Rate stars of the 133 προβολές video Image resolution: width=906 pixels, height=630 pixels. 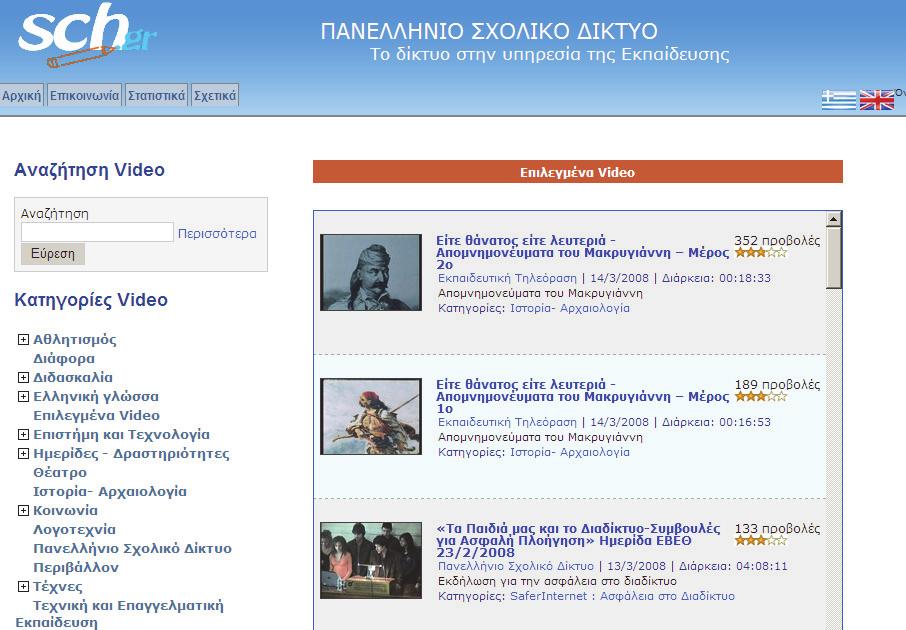click(x=760, y=540)
